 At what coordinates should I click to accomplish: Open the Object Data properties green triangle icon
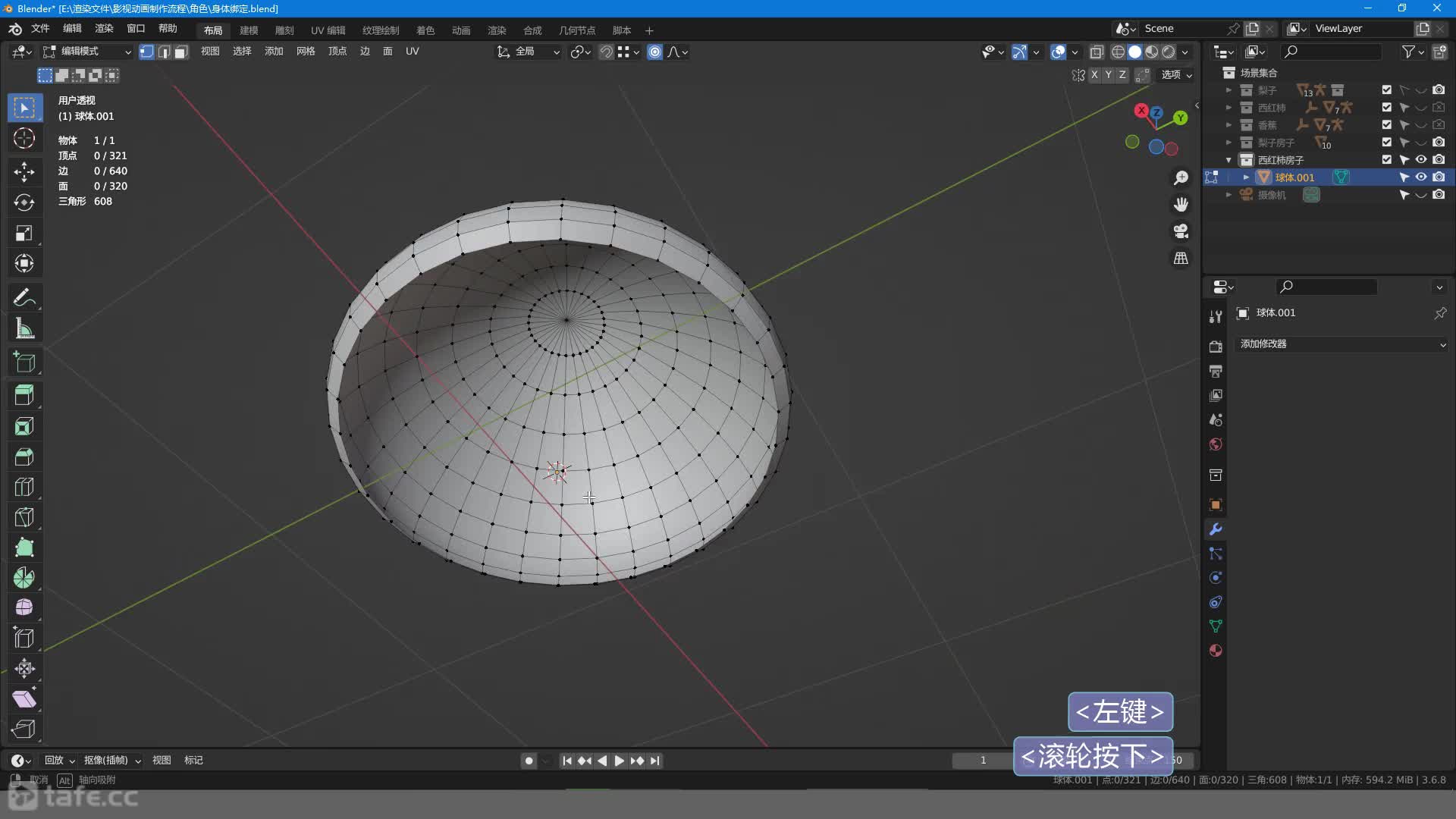coord(1216,626)
